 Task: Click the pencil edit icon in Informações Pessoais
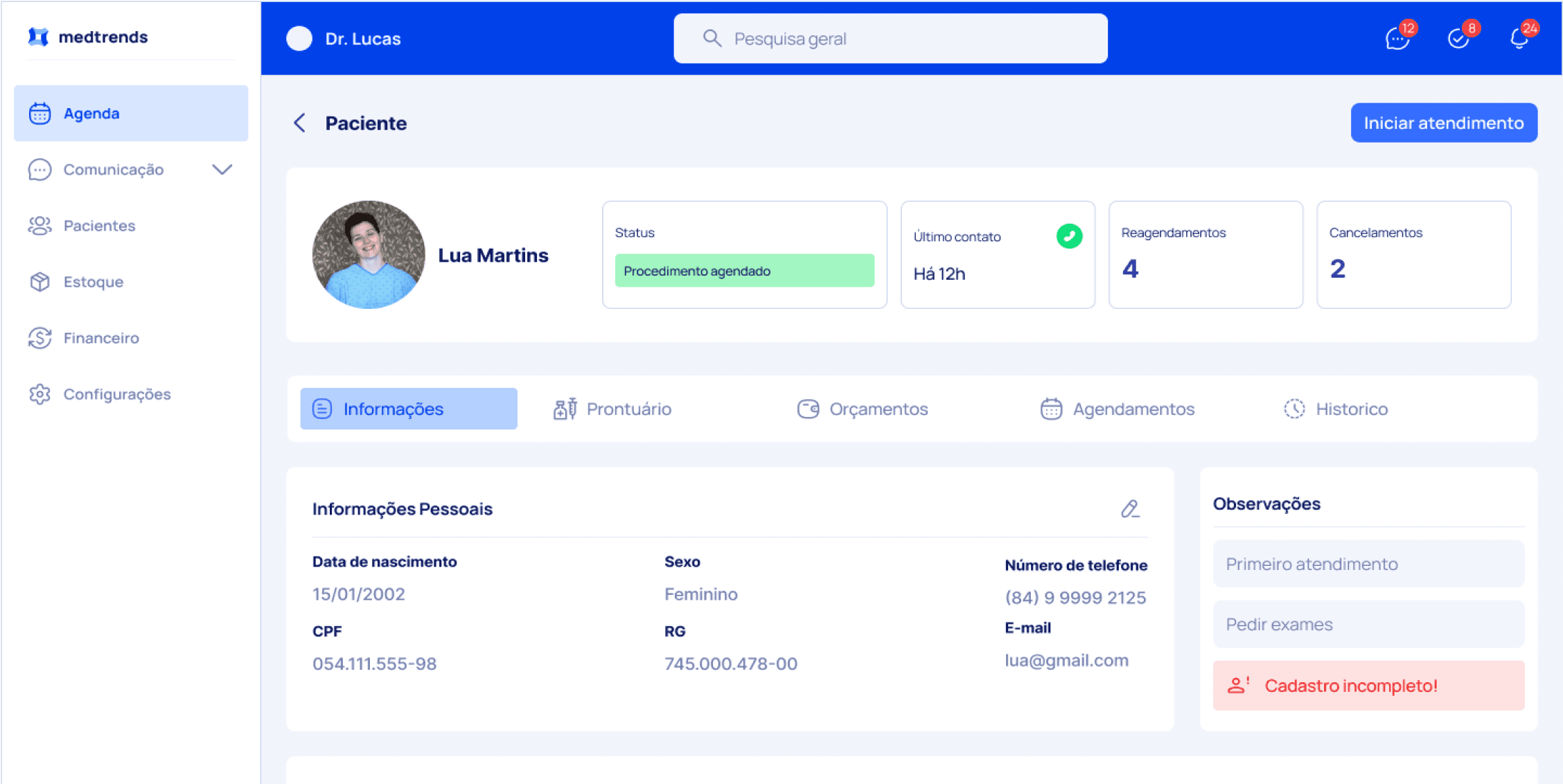coord(1130,509)
